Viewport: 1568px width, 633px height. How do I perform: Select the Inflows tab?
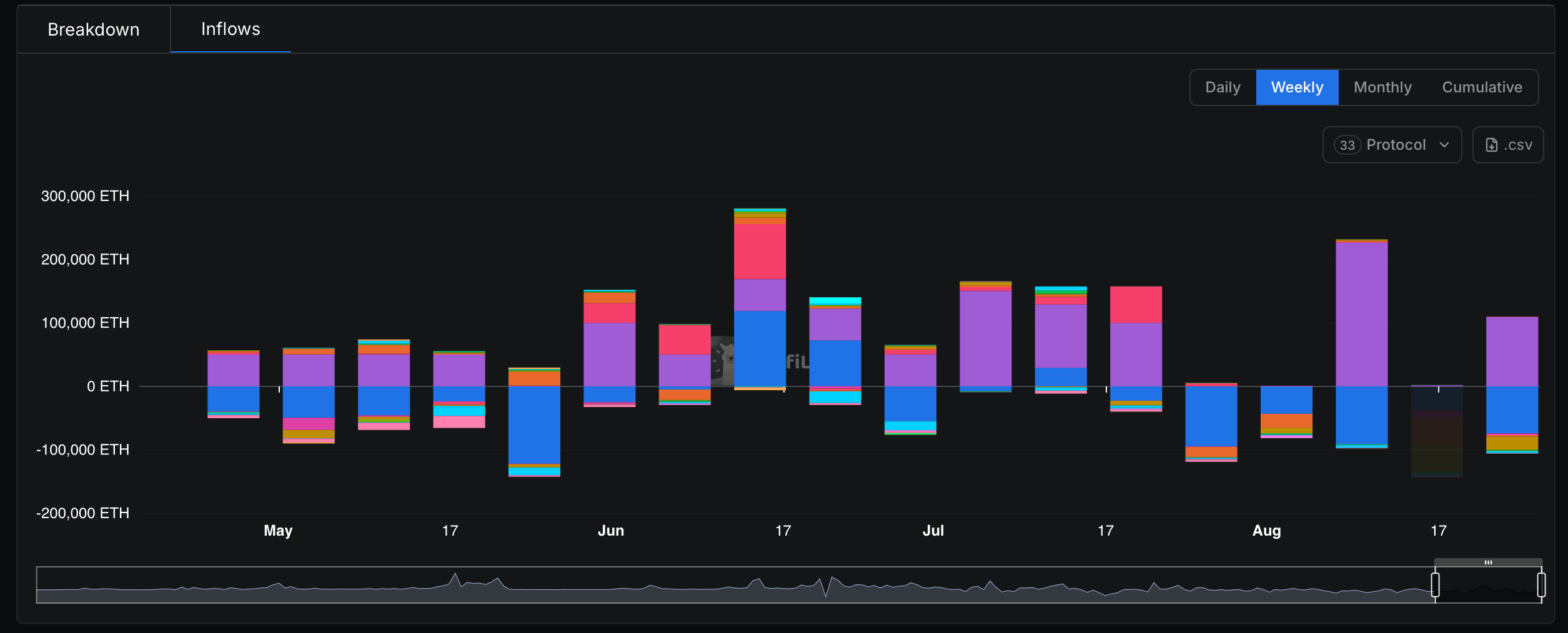click(x=230, y=29)
